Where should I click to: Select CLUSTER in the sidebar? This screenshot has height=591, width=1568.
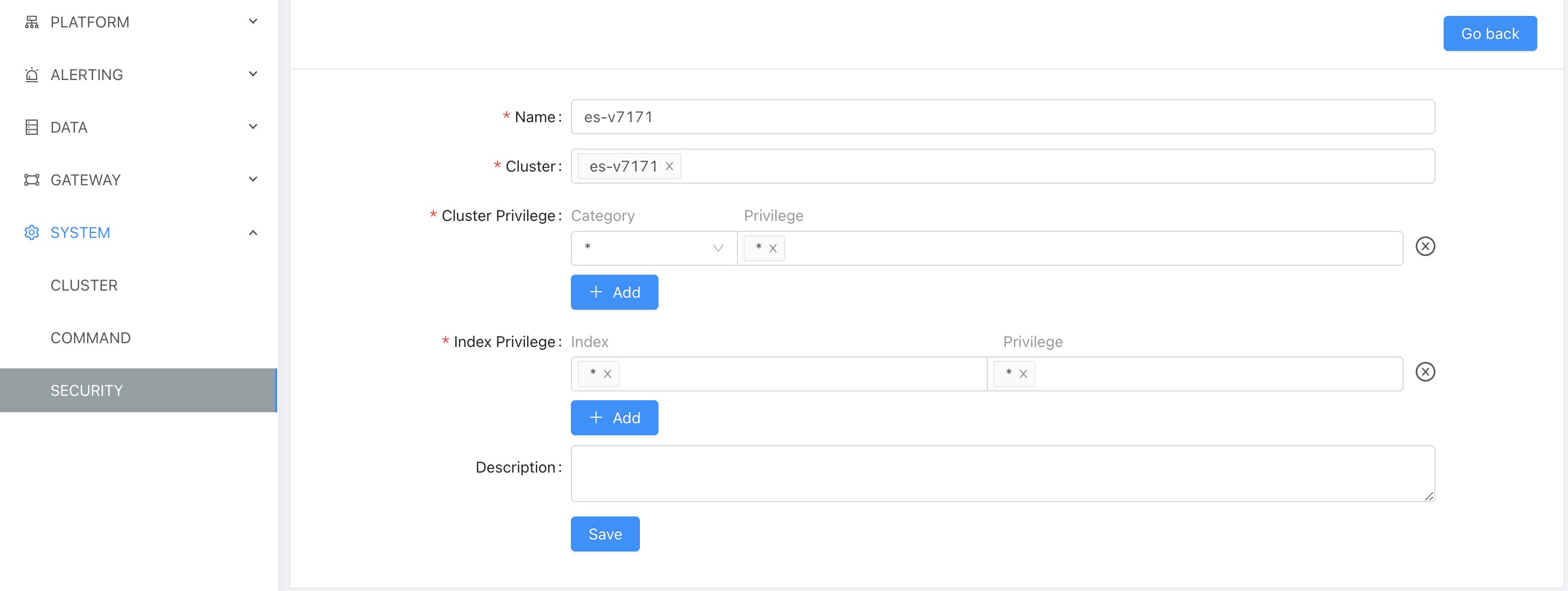(84, 285)
